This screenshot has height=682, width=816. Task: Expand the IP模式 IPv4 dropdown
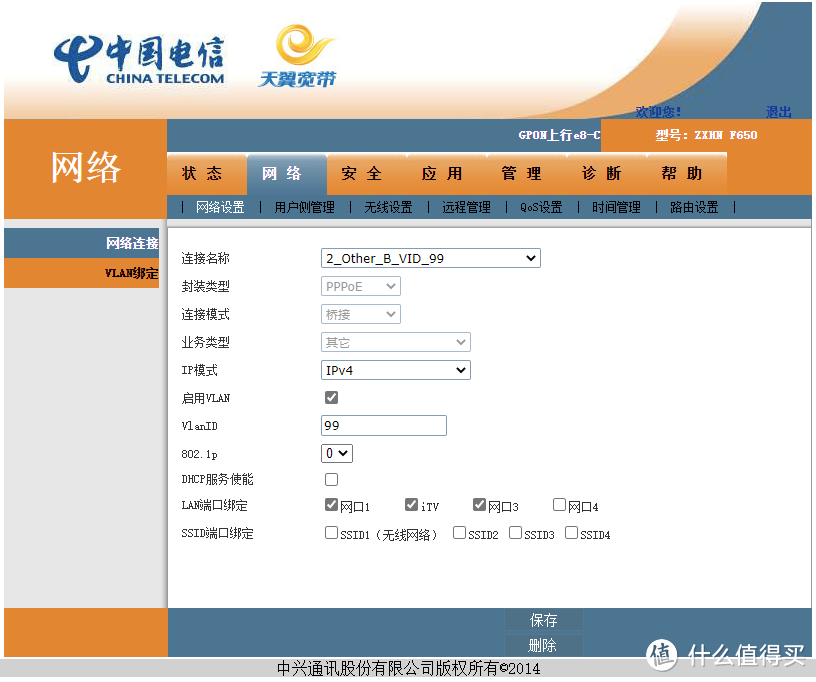396,370
